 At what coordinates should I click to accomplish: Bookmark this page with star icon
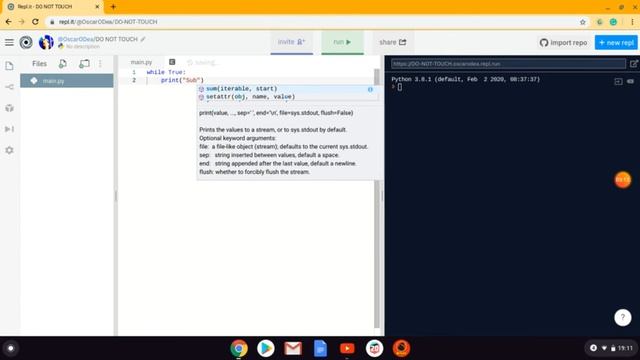click(x=583, y=22)
